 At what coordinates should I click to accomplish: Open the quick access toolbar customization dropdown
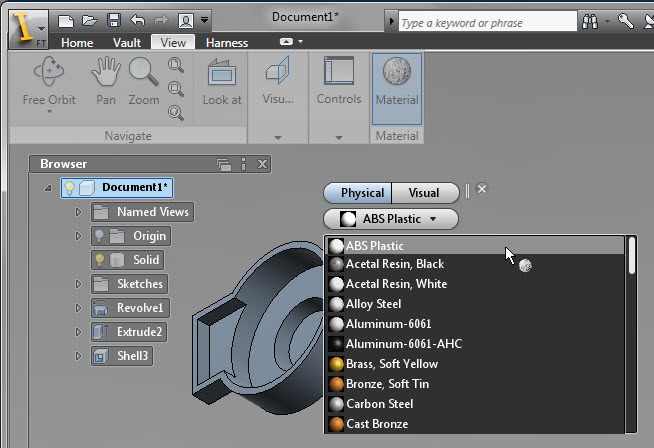coord(204,20)
